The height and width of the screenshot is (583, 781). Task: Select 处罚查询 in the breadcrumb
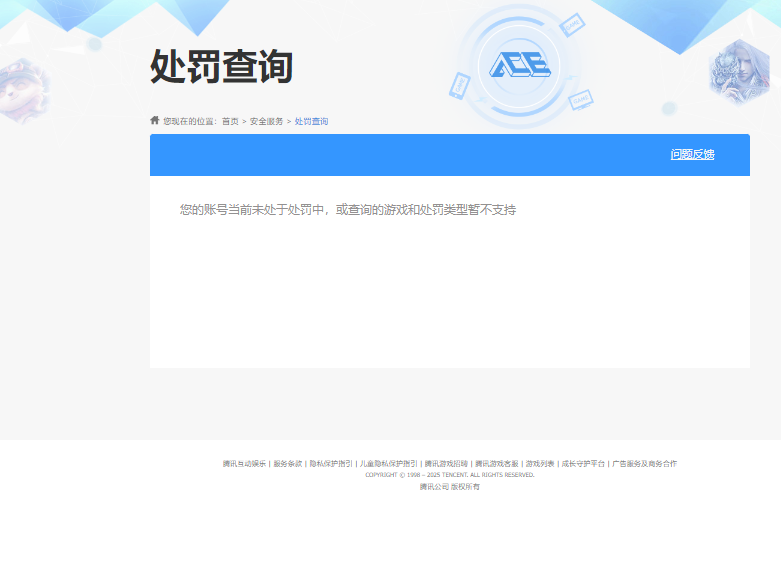[311, 121]
